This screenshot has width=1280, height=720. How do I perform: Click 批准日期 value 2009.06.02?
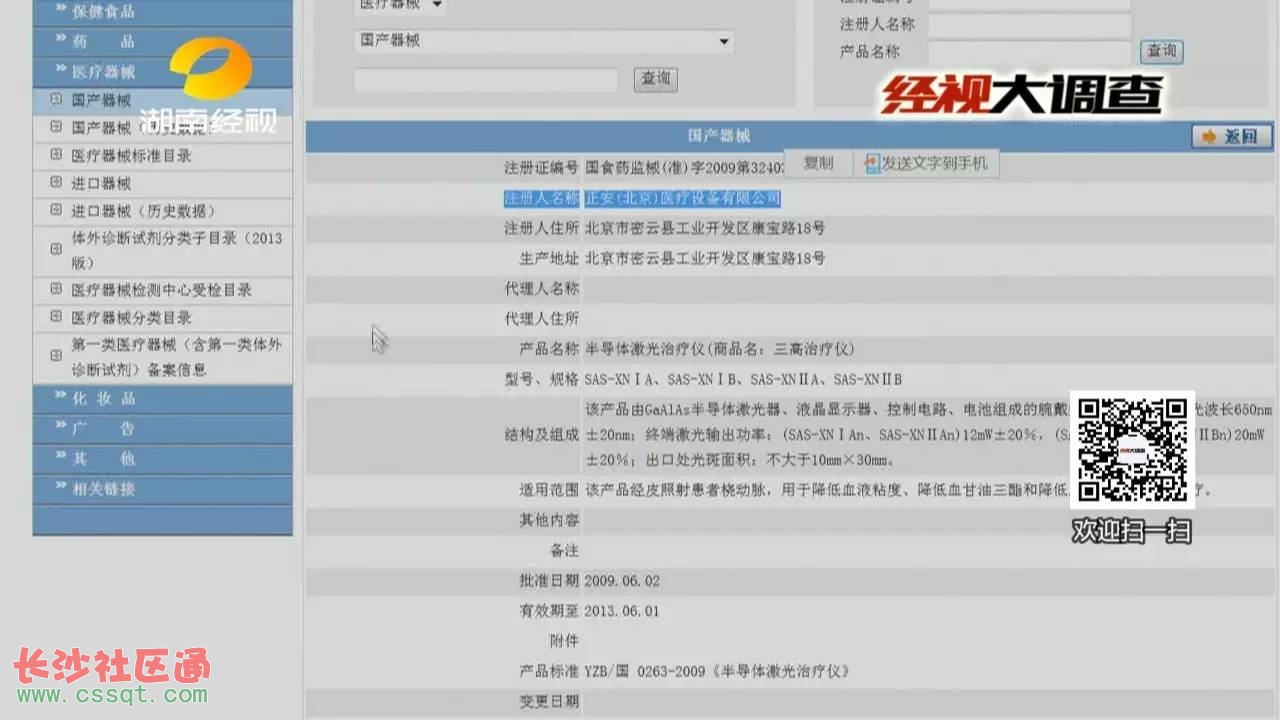pos(622,581)
